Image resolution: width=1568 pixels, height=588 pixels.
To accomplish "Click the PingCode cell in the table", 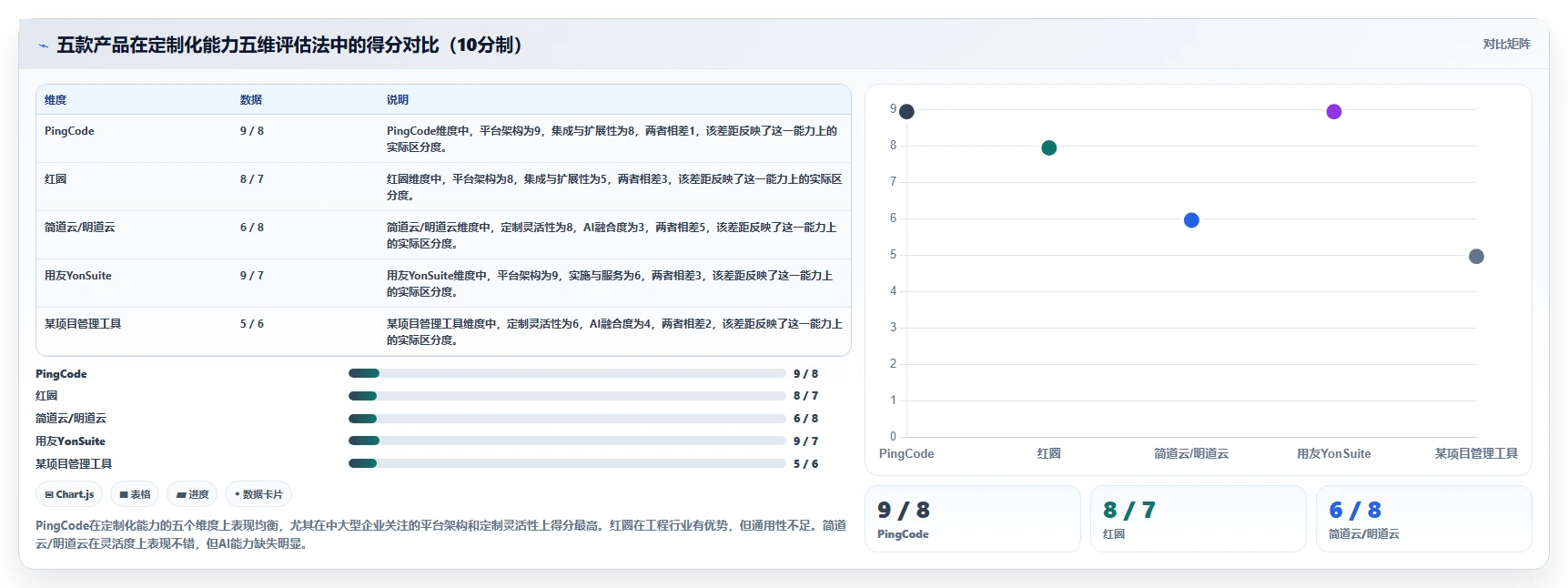I will click(69, 131).
